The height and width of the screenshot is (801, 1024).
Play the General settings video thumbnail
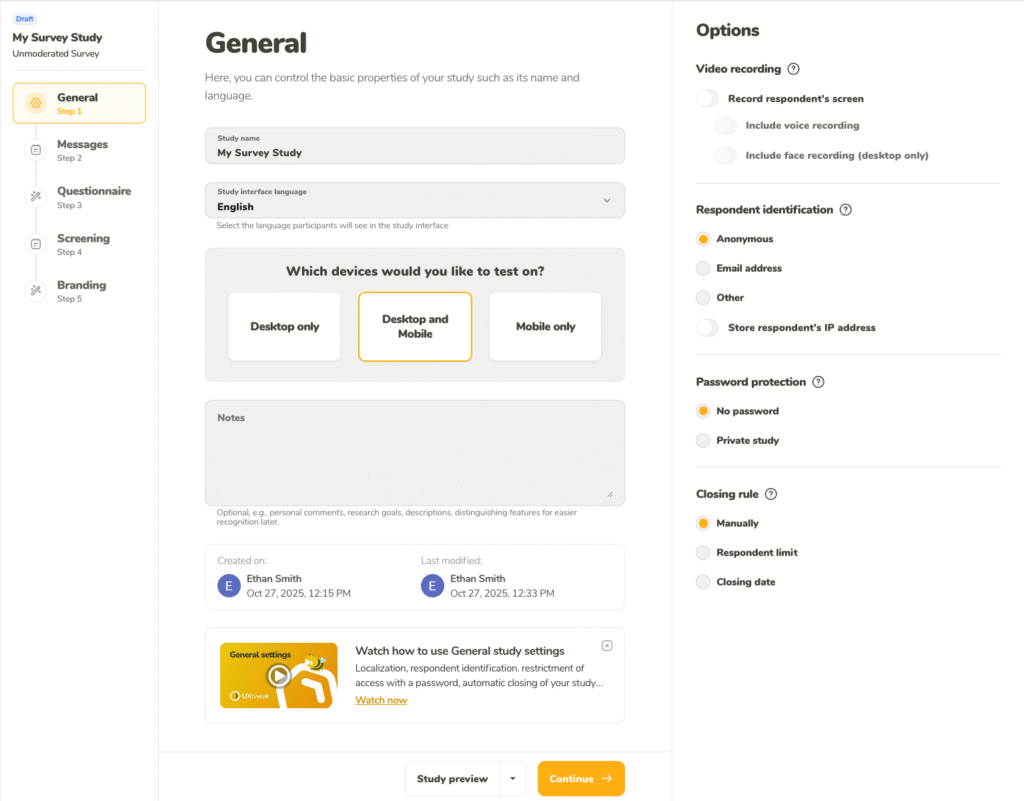click(x=279, y=675)
